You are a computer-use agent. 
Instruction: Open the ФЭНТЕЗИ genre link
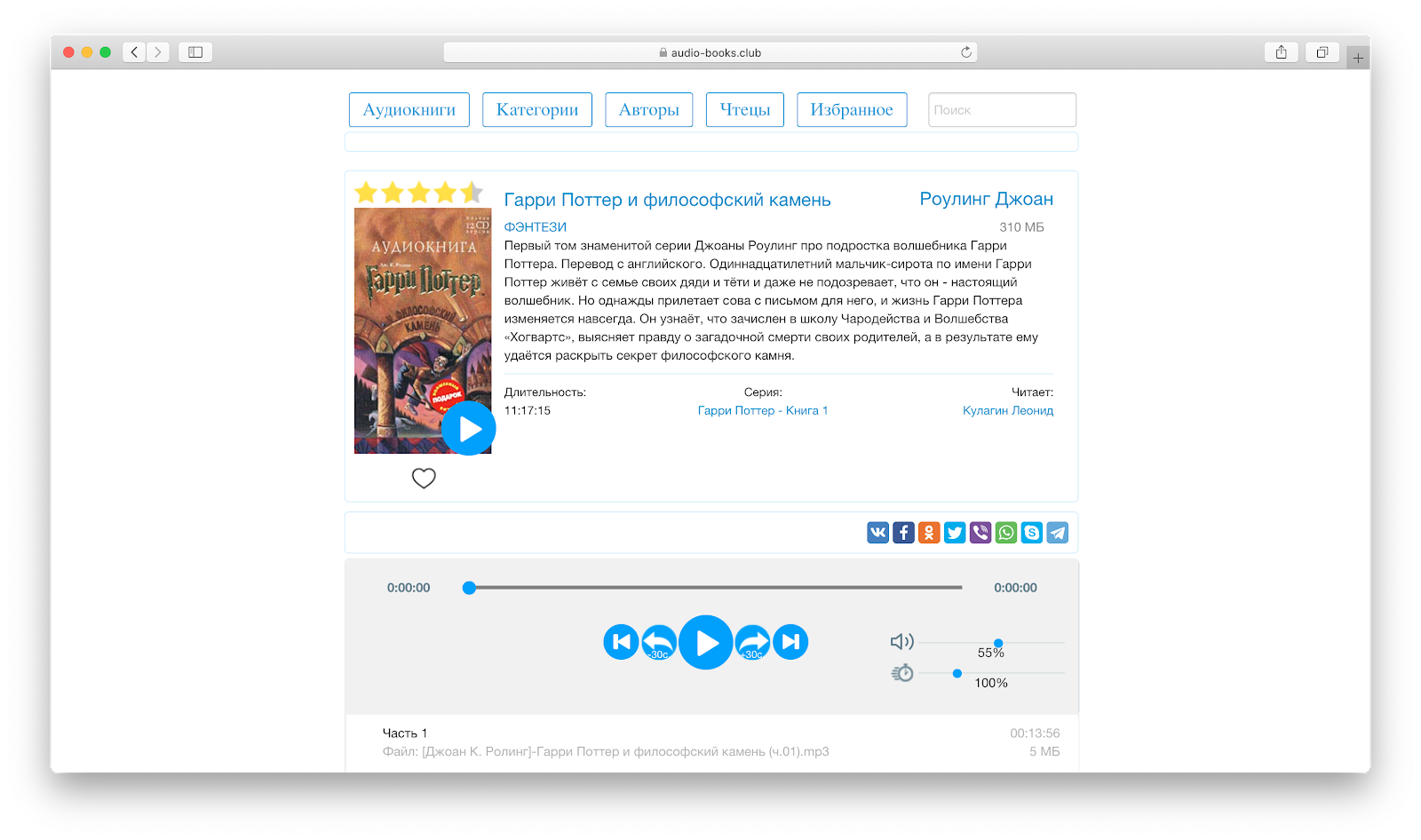[536, 227]
